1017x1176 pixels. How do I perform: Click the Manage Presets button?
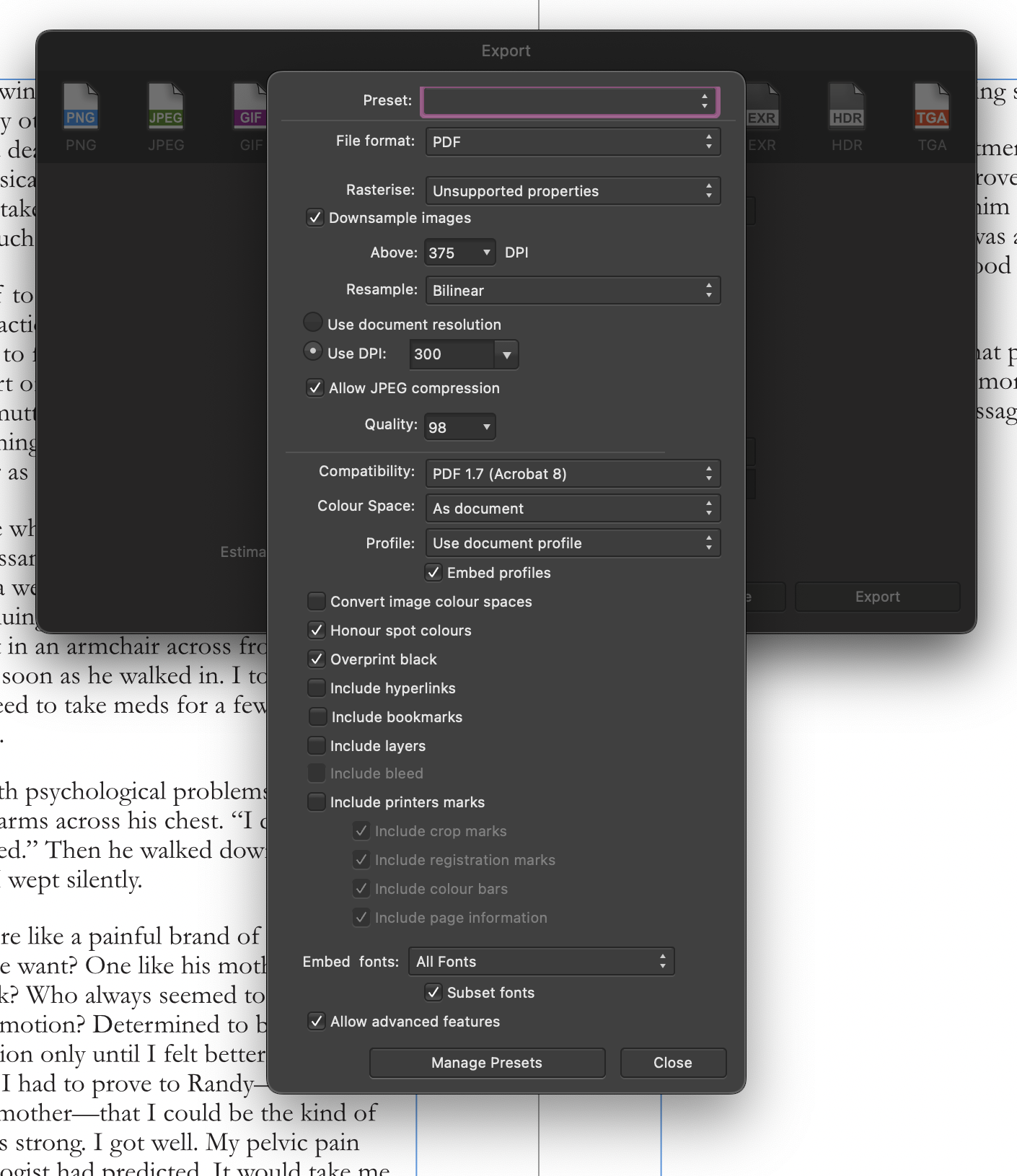(487, 1063)
